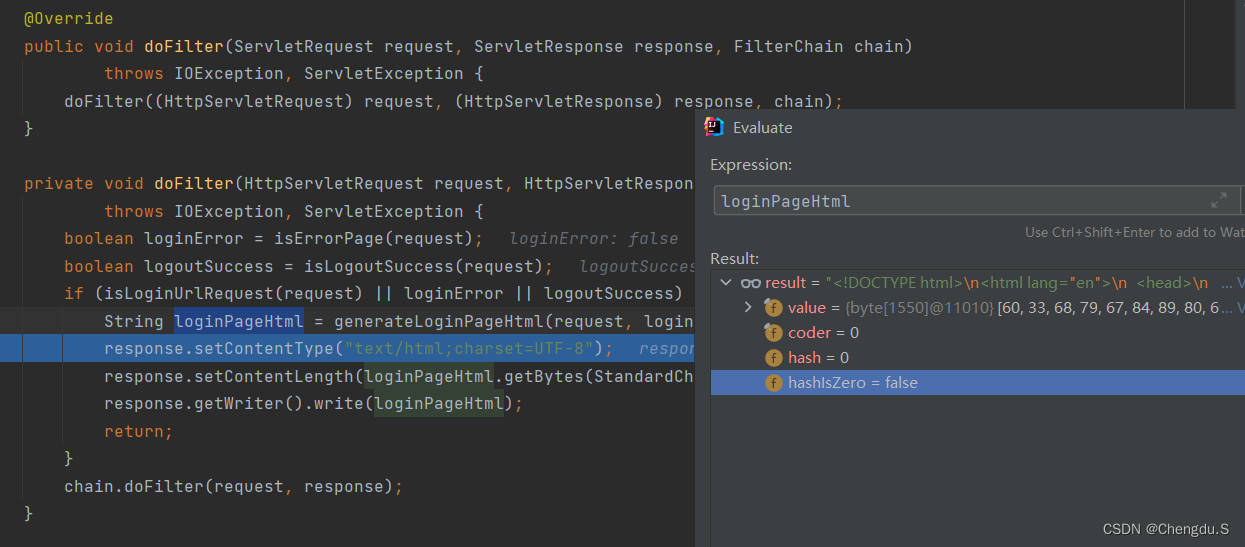Click the field icon next to value
This screenshot has height=547, width=1245.
point(773,308)
